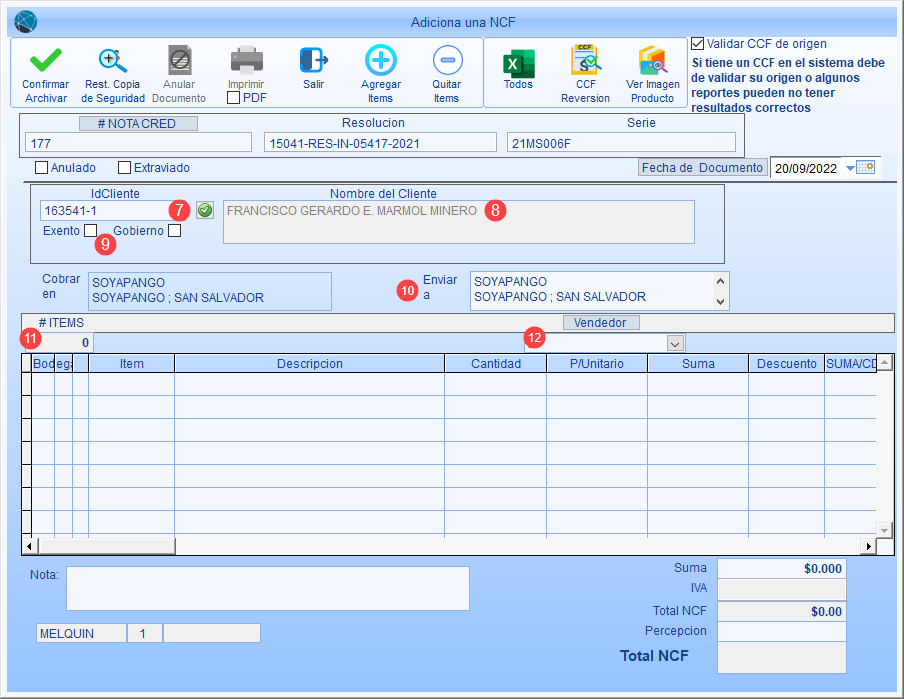This screenshot has width=904, height=699.
Task: Open the document date dropdown arrow
Action: point(850,168)
